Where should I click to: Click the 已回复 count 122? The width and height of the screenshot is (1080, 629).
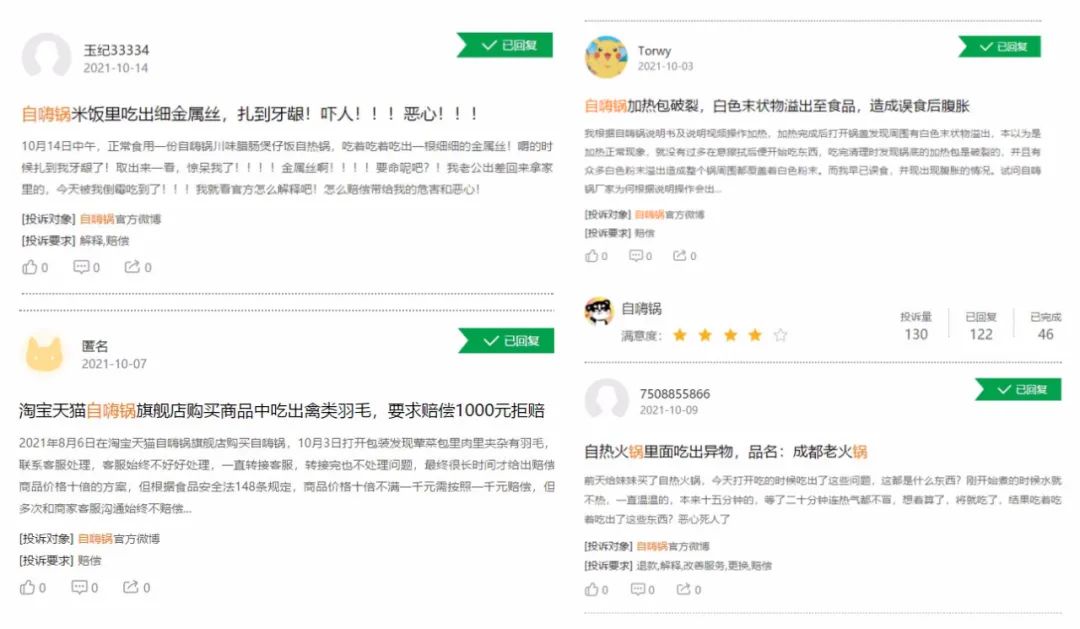click(981, 334)
